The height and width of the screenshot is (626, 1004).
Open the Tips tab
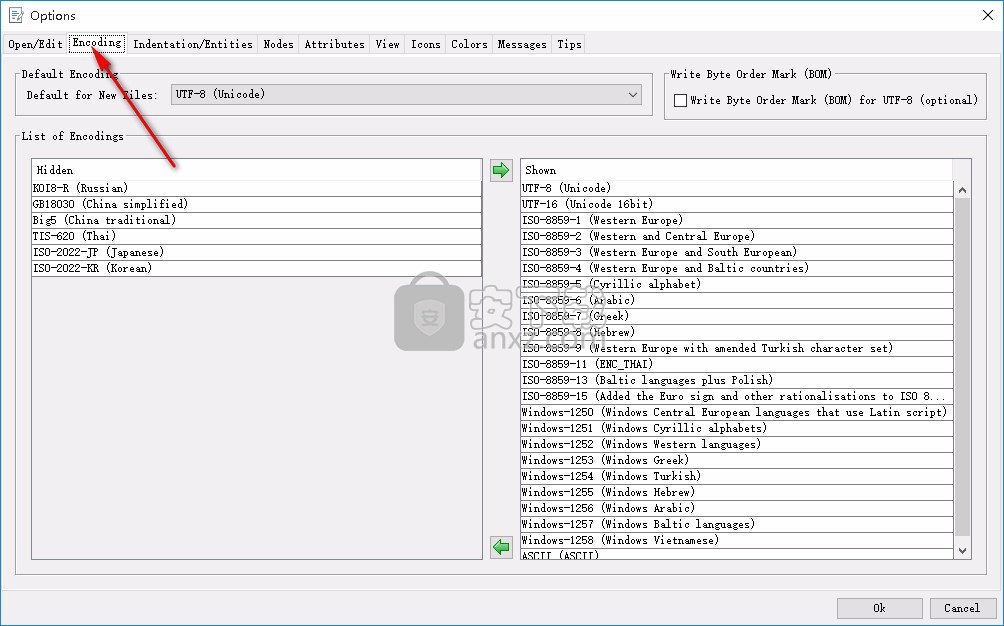click(x=569, y=44)
